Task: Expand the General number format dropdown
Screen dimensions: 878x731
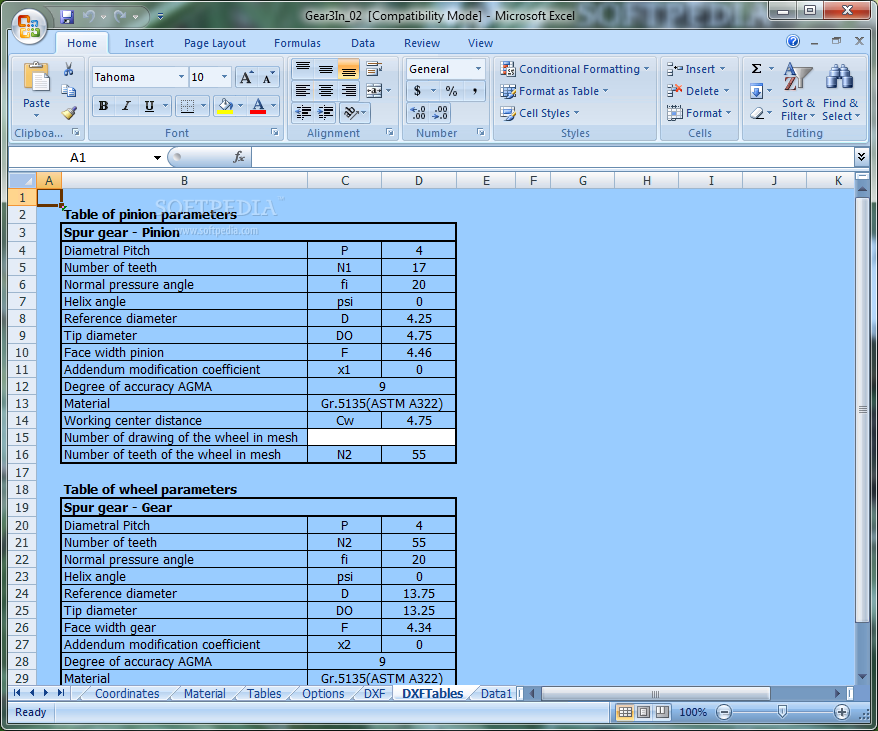Action: 478,69
